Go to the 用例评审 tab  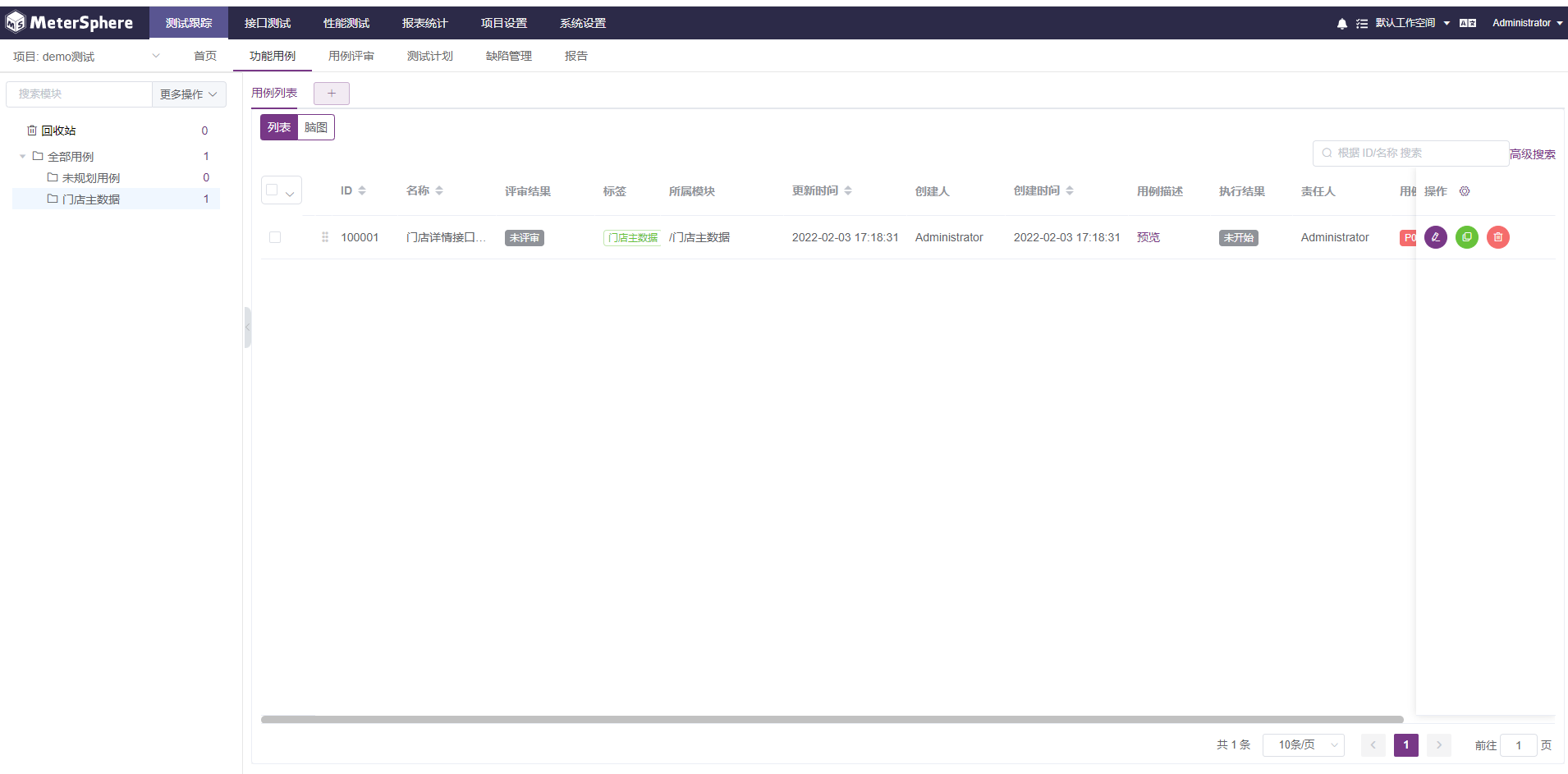point(351,56)
